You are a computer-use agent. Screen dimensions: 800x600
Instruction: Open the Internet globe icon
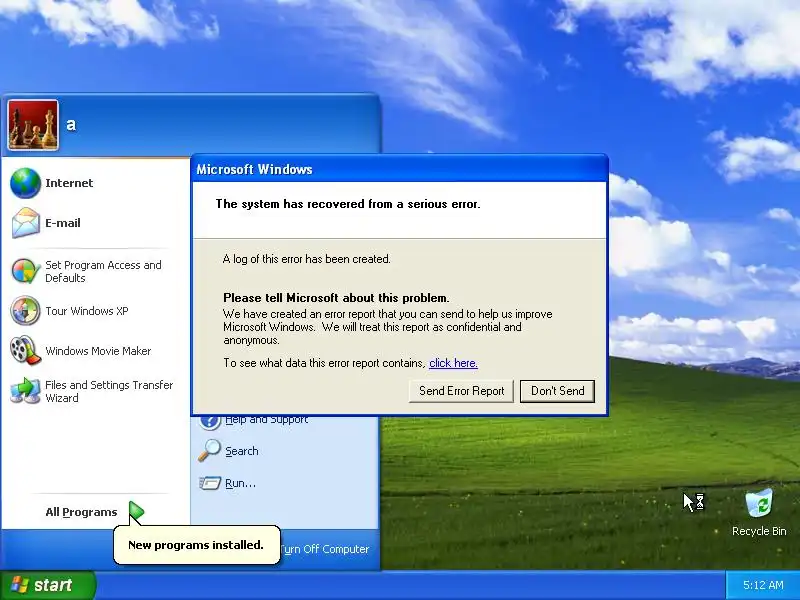26,183
